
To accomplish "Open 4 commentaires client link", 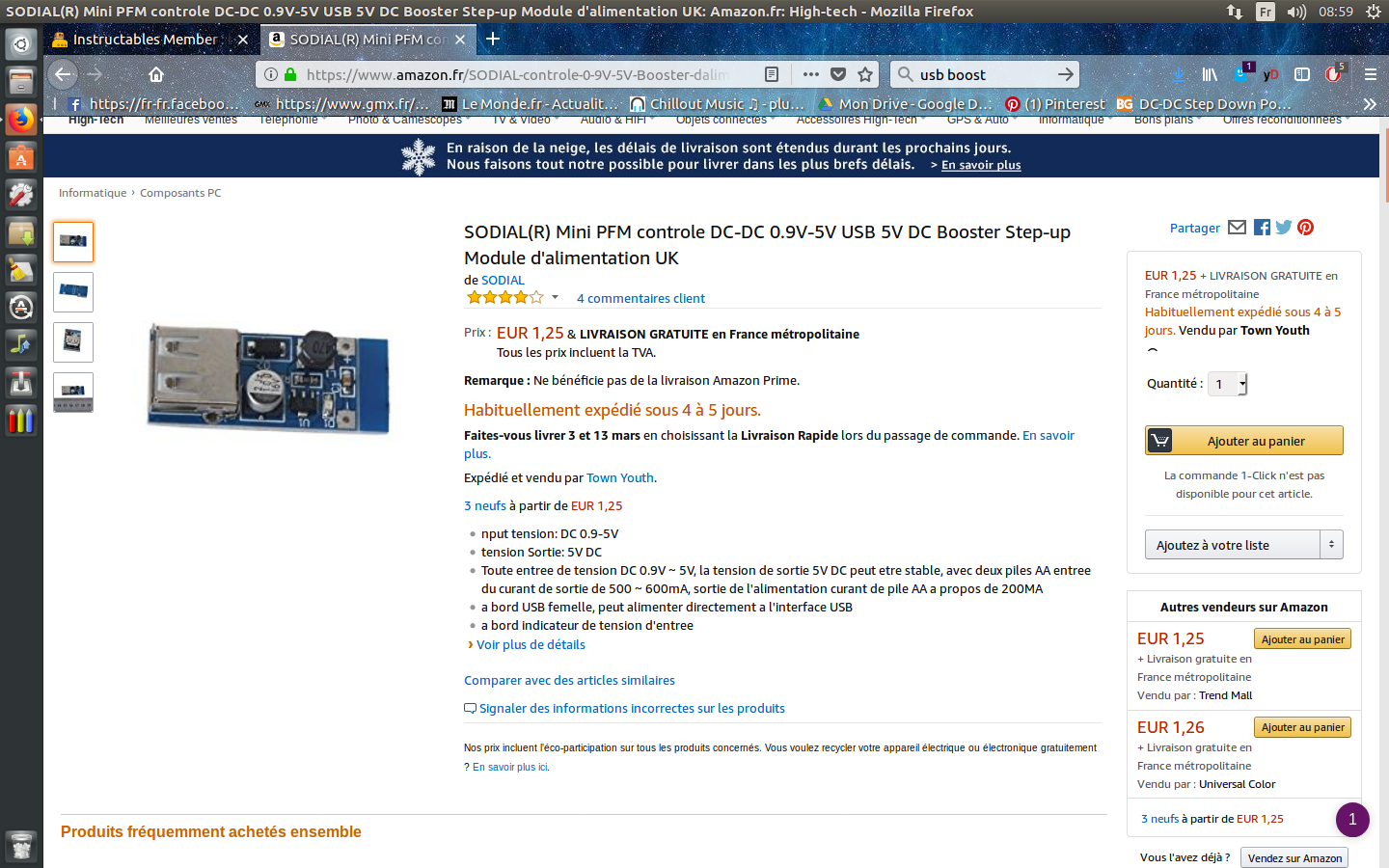I will pos(640,298).
